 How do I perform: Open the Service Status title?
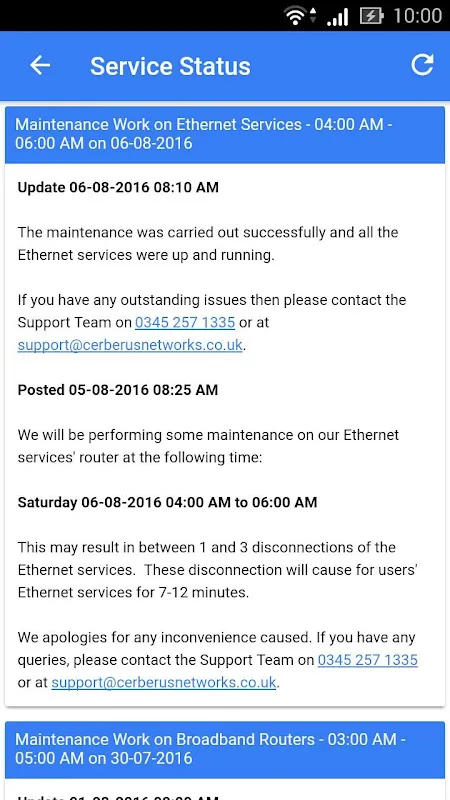[170, 66]
